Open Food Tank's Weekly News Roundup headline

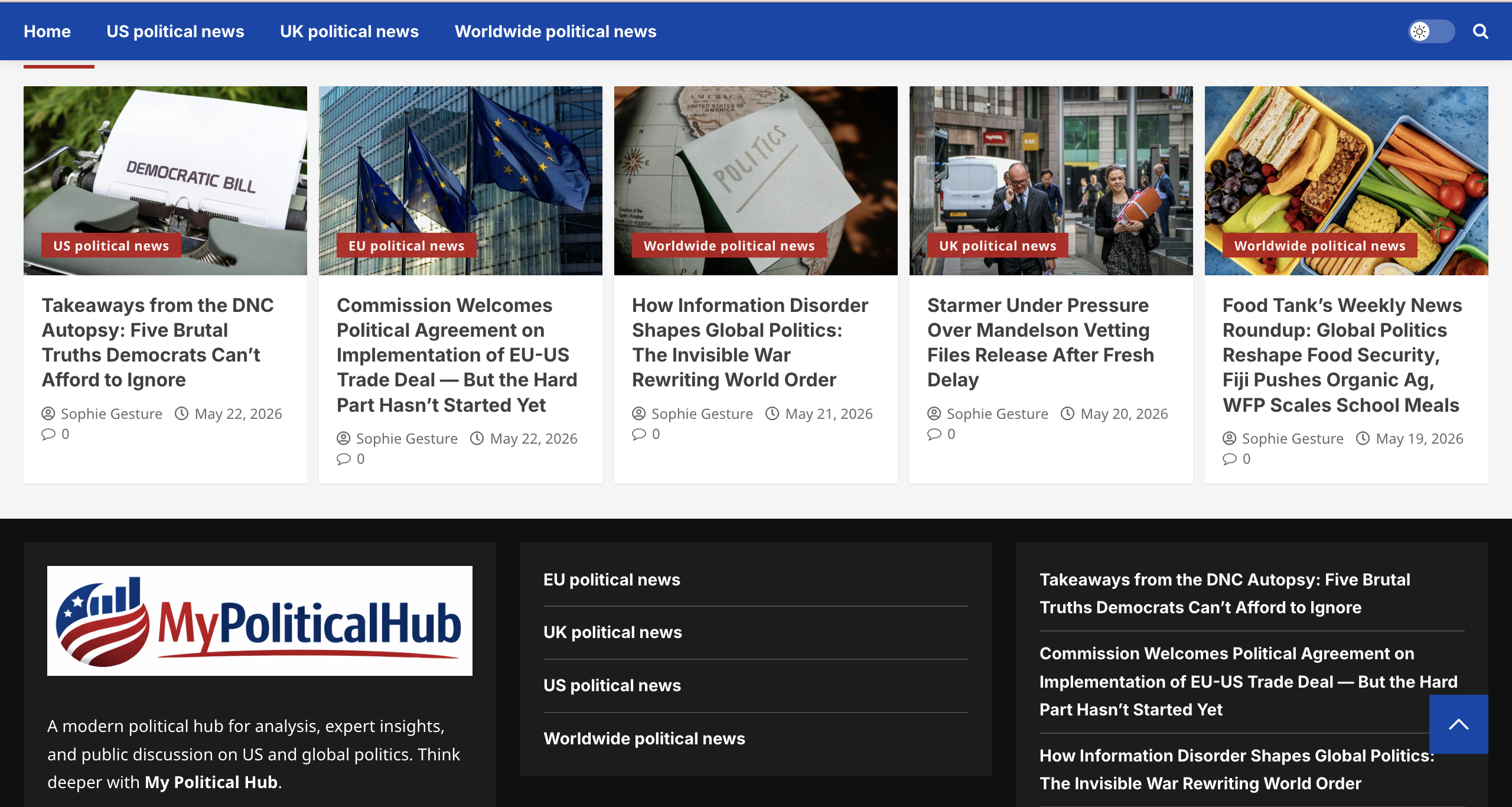(1342, 355)
